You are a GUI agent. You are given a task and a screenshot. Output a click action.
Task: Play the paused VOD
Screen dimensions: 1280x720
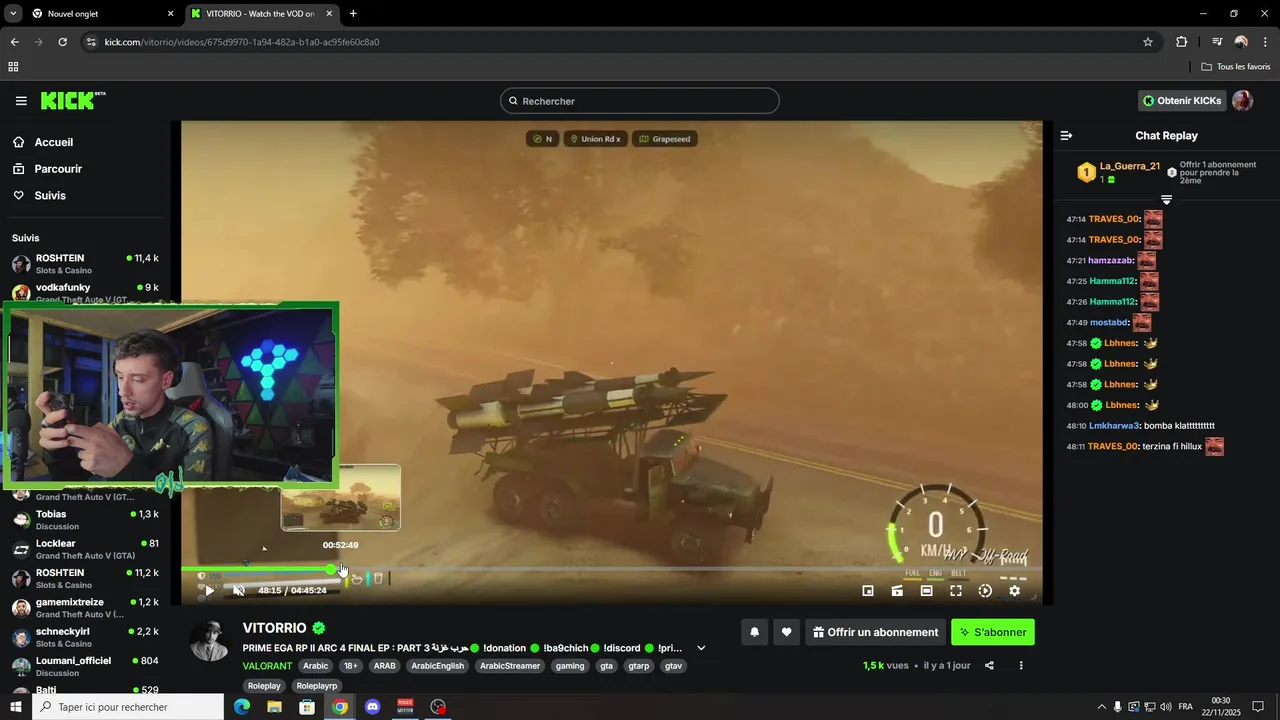click(209, 591)
